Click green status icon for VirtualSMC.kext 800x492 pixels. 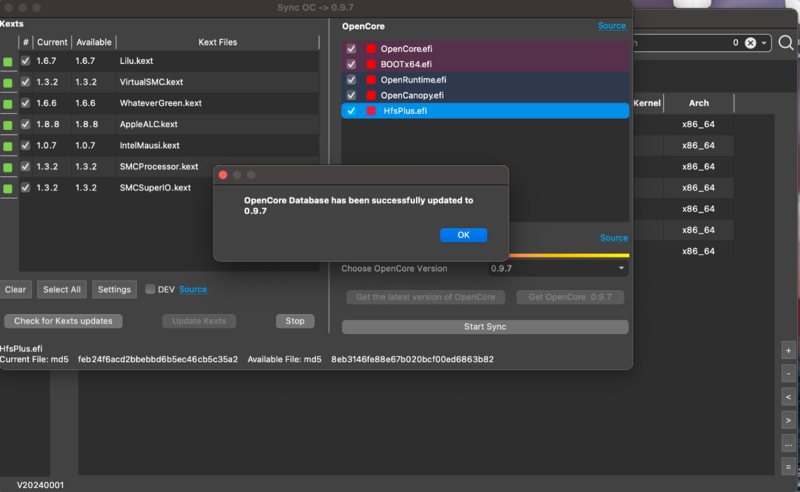coord(8,83)
